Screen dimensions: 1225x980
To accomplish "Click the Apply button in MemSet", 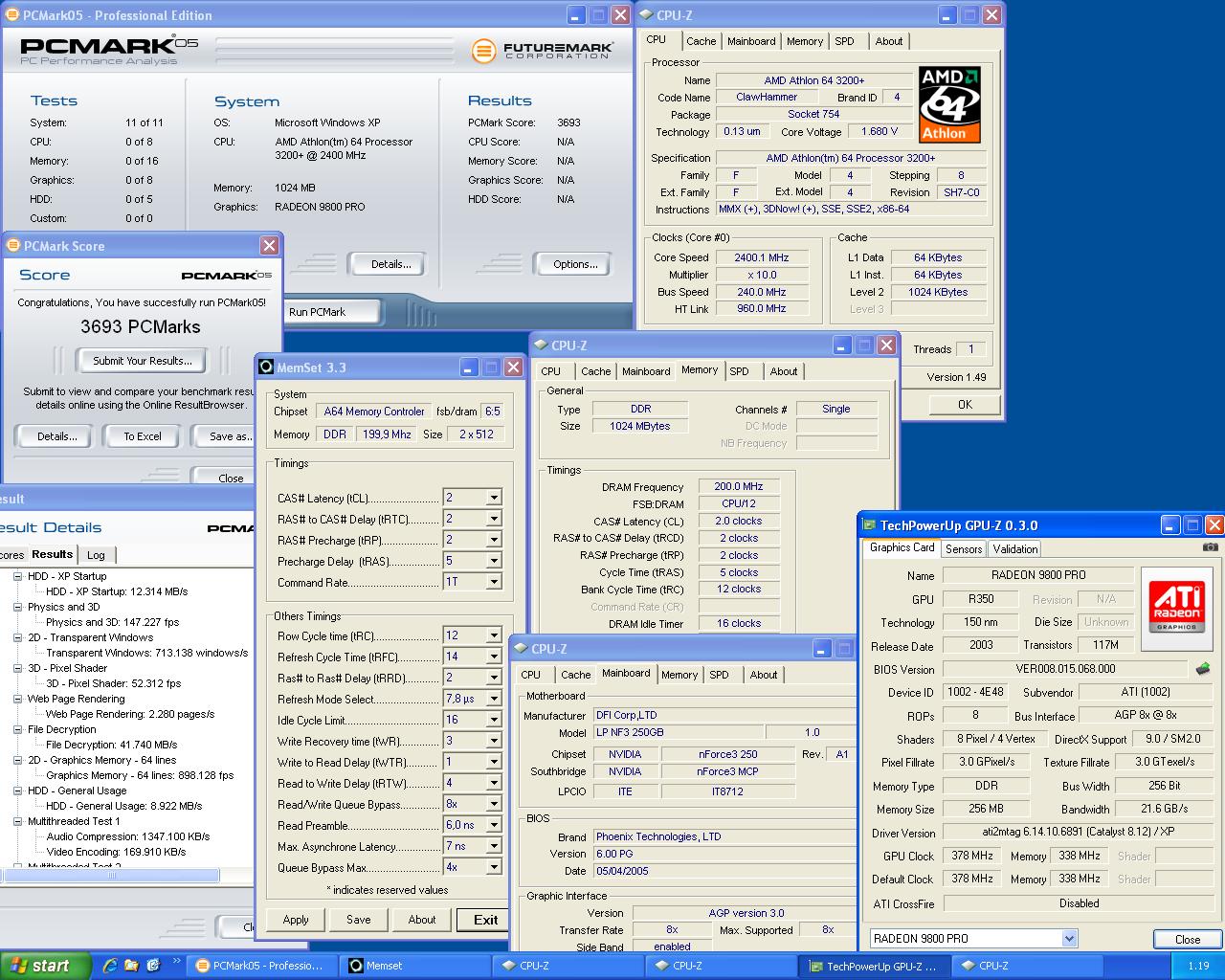I will (296, 920).
